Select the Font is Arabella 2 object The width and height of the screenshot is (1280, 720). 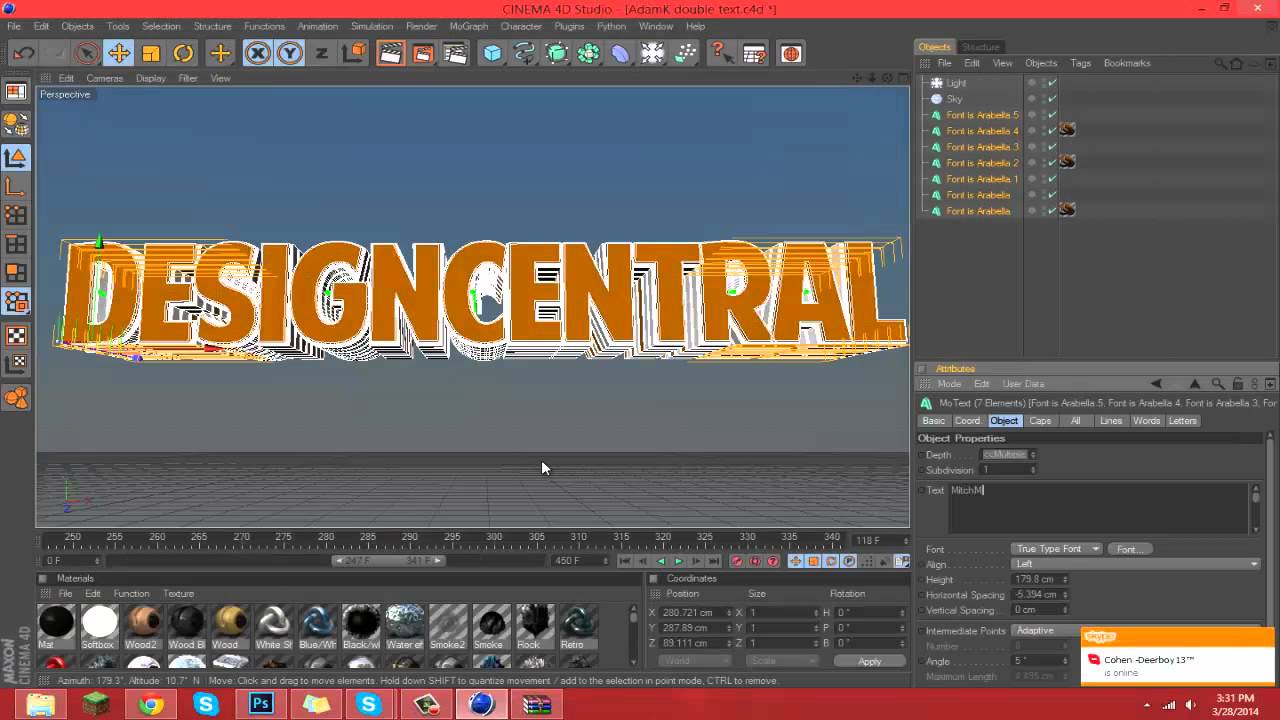982,163
